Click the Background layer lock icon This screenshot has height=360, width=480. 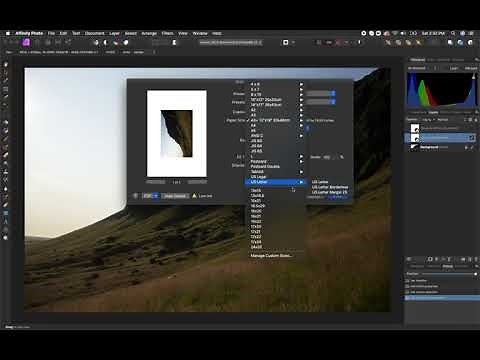click(x=467, y=147)
